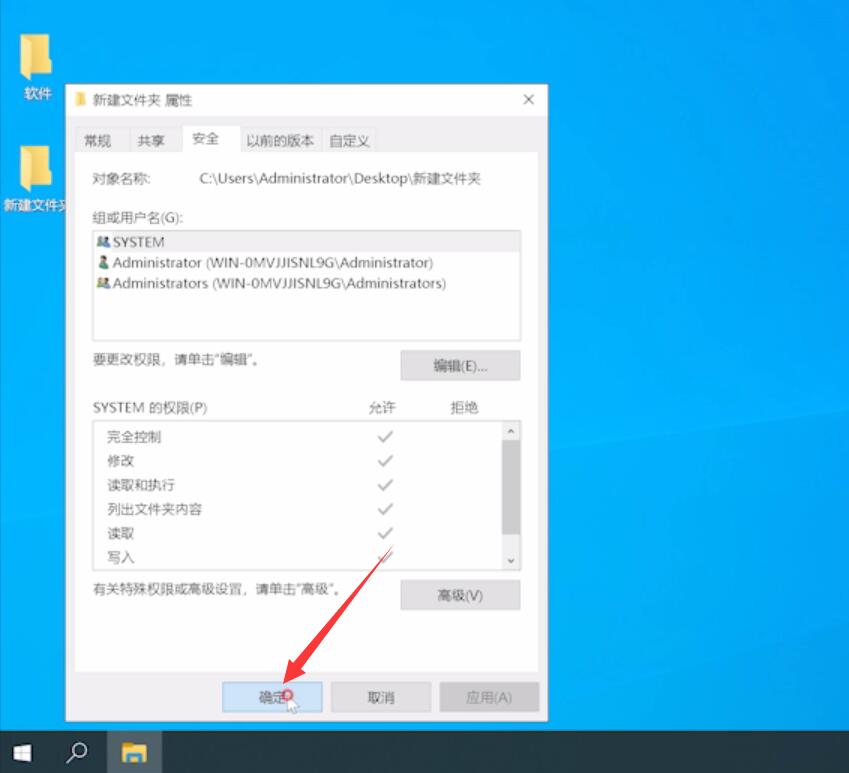
Task: Switch to the 共享 tab
Action: click(x=151, y=141)
